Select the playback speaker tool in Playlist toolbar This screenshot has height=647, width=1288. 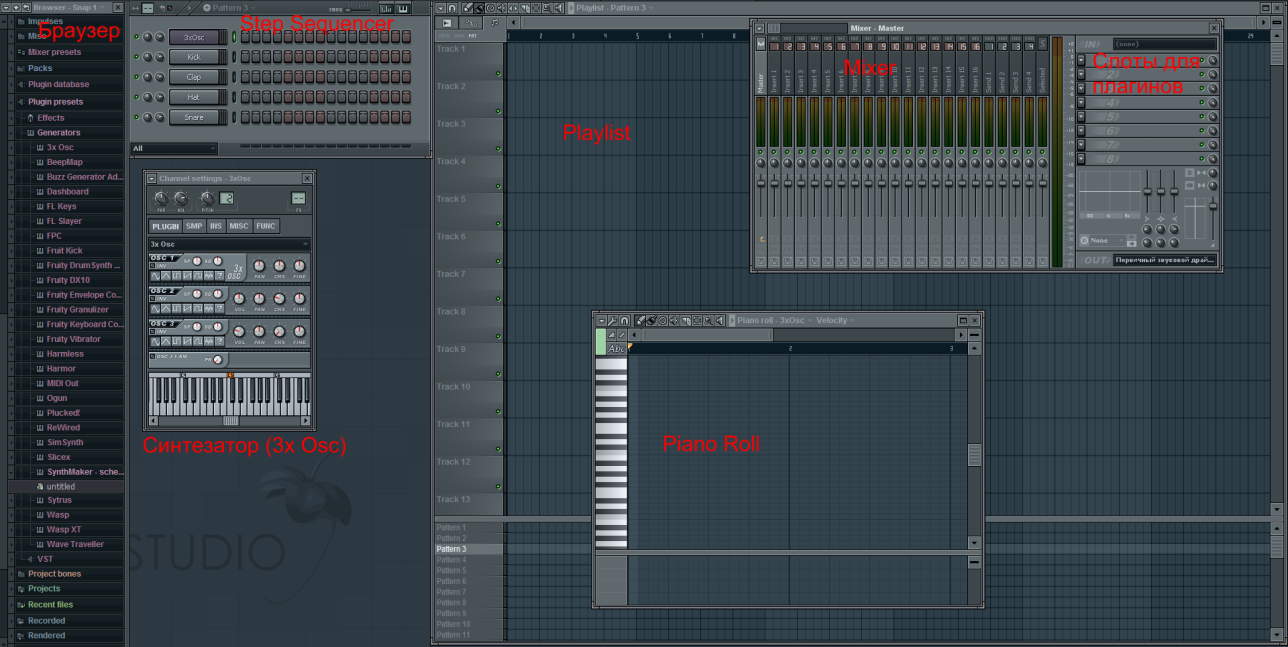coord(559,8)
